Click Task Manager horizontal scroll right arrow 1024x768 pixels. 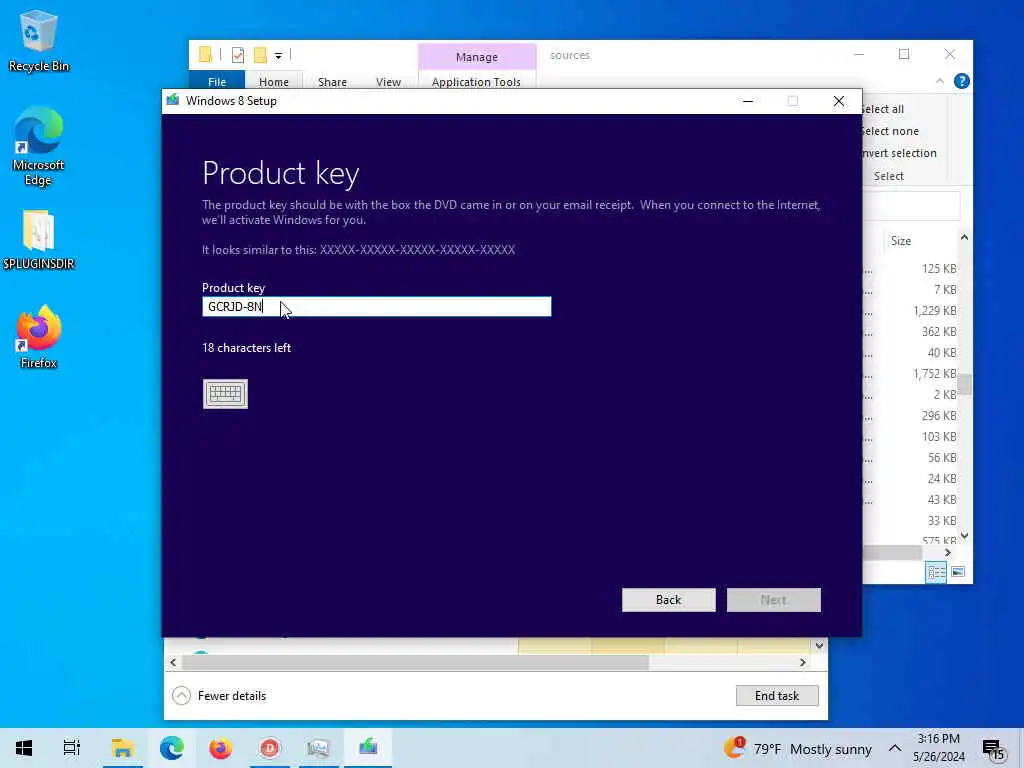pyautogui.click(x=803, y=662)
